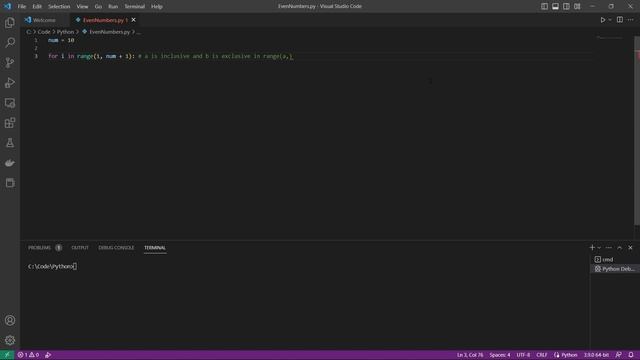Click line number 3 in gutter
The width and height of the screenshot is (640, 360).
(36, 56)
